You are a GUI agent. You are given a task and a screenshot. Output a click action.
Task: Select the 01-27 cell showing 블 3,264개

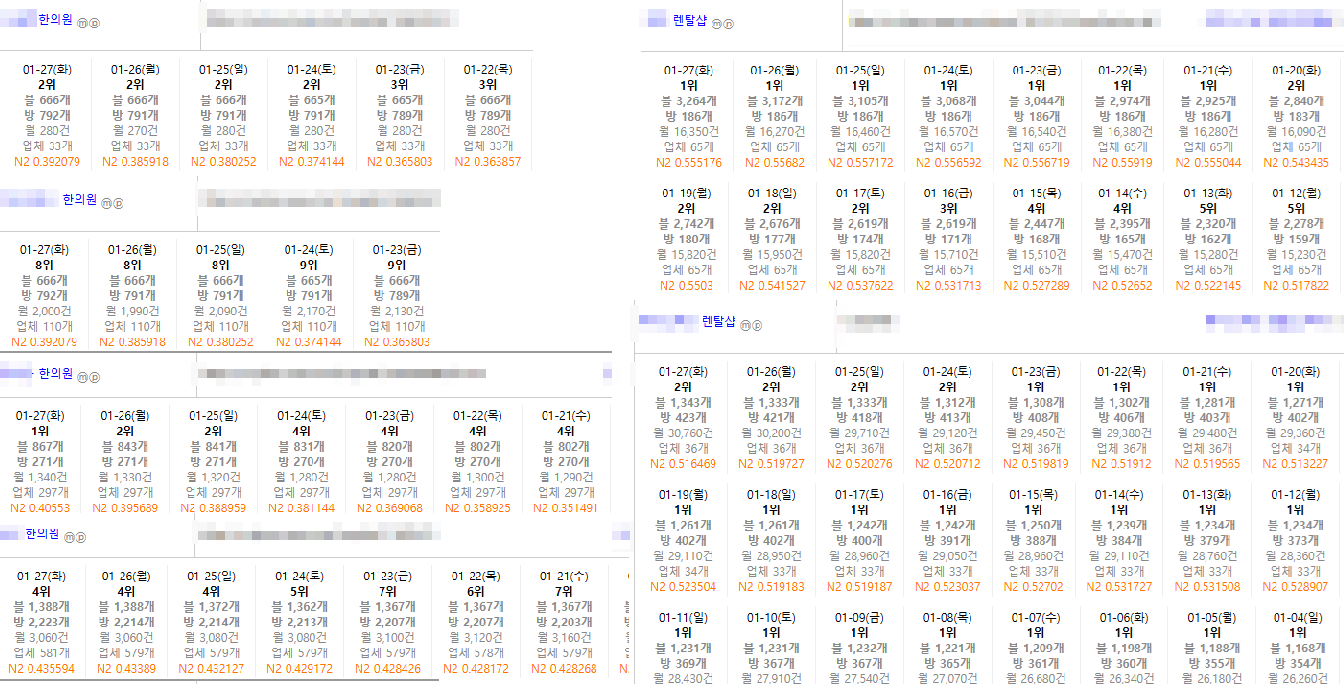pos(688,116)
